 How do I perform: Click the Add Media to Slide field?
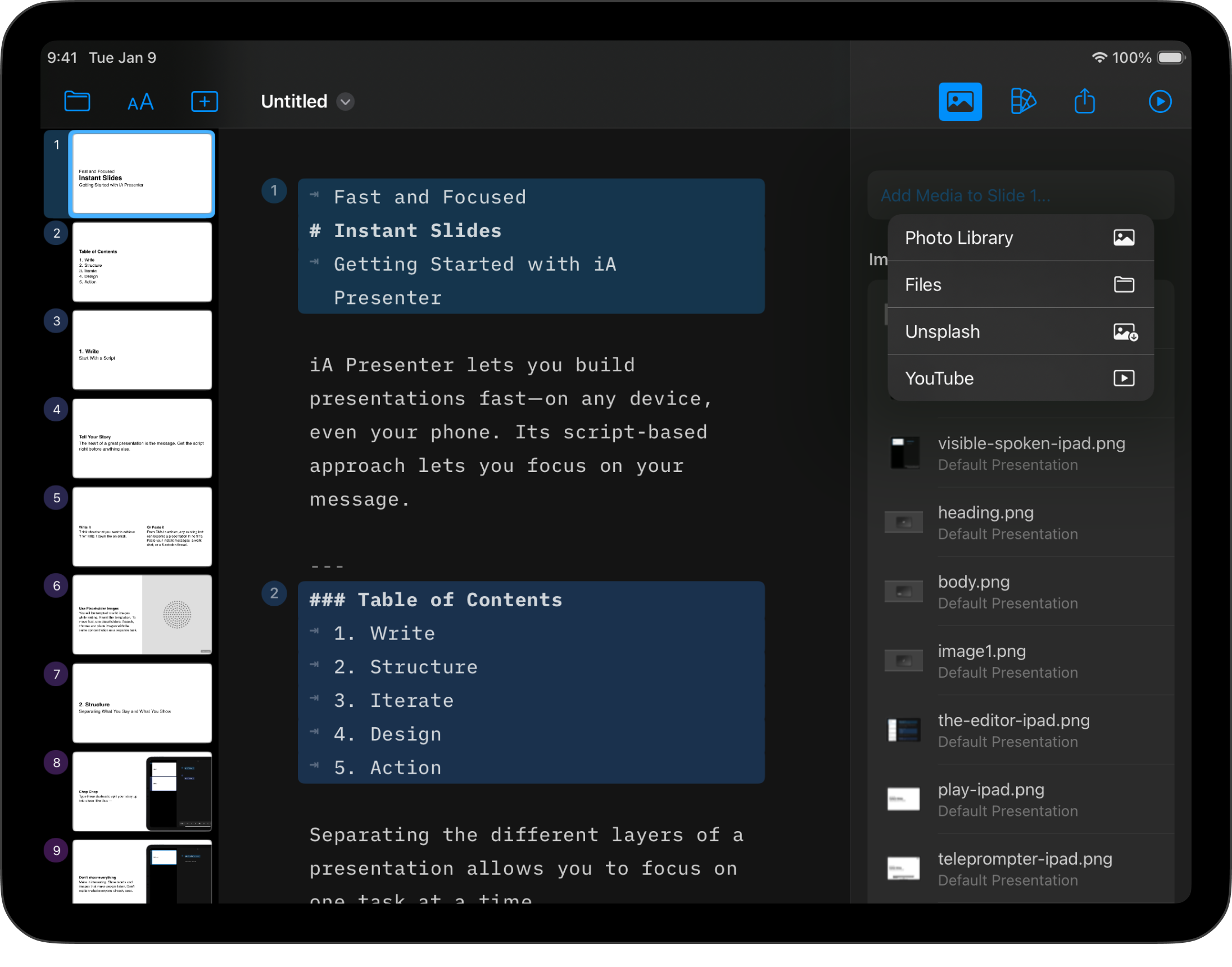[x=964, y=196]
